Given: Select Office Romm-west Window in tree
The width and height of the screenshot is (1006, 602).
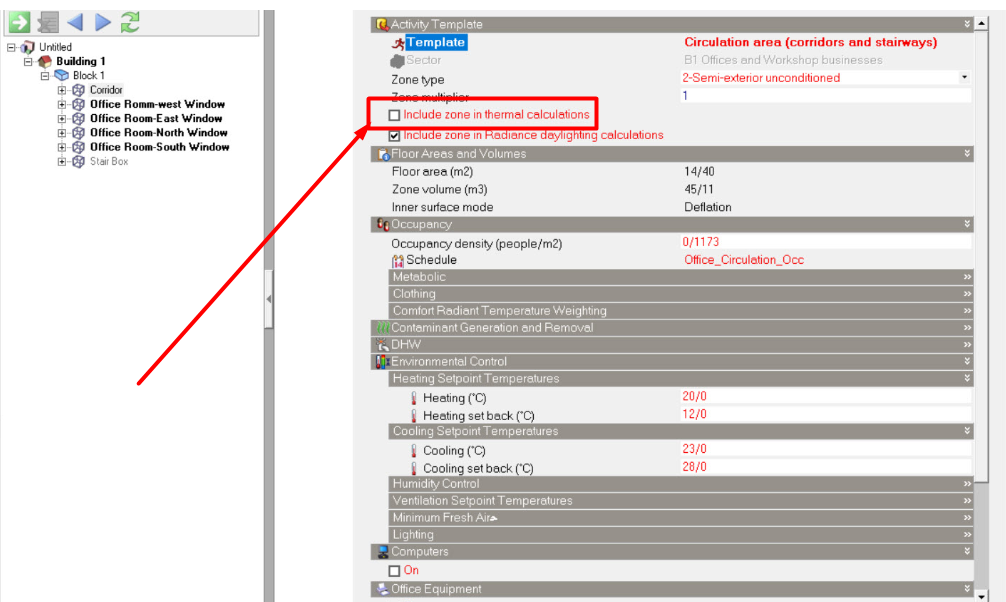Looking at the screenshot, I should pos(157,105).
